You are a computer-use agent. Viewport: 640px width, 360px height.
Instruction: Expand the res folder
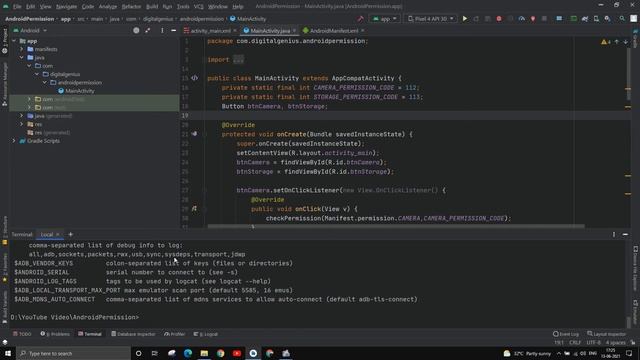(22, 124)
